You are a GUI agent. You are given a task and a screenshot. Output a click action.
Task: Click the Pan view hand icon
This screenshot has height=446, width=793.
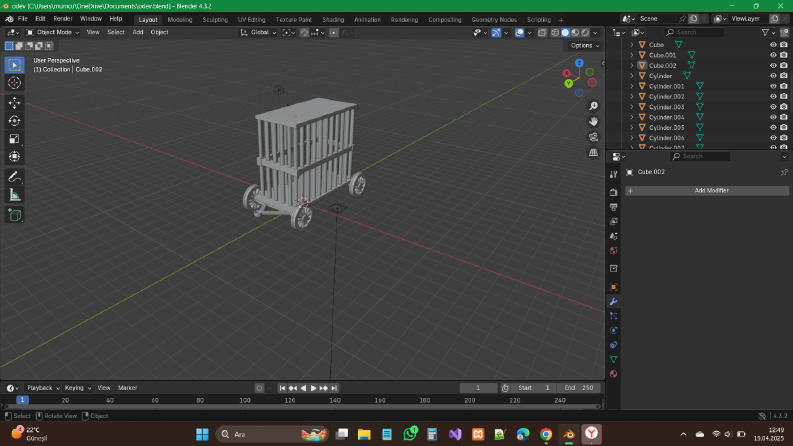click(x=593, y=121)
